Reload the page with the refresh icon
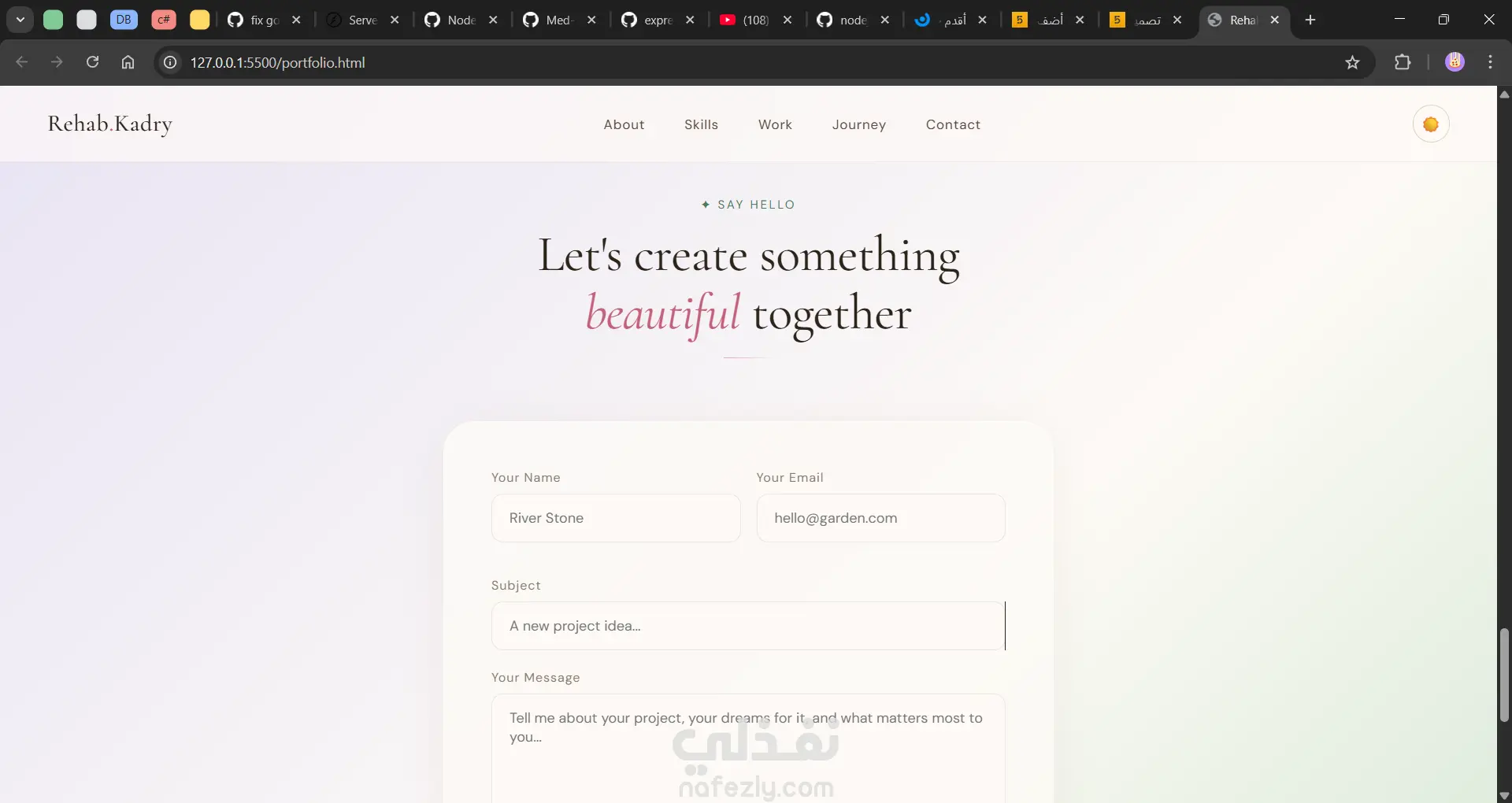This screenshot has height=803, width=1512. pos(92,62)
